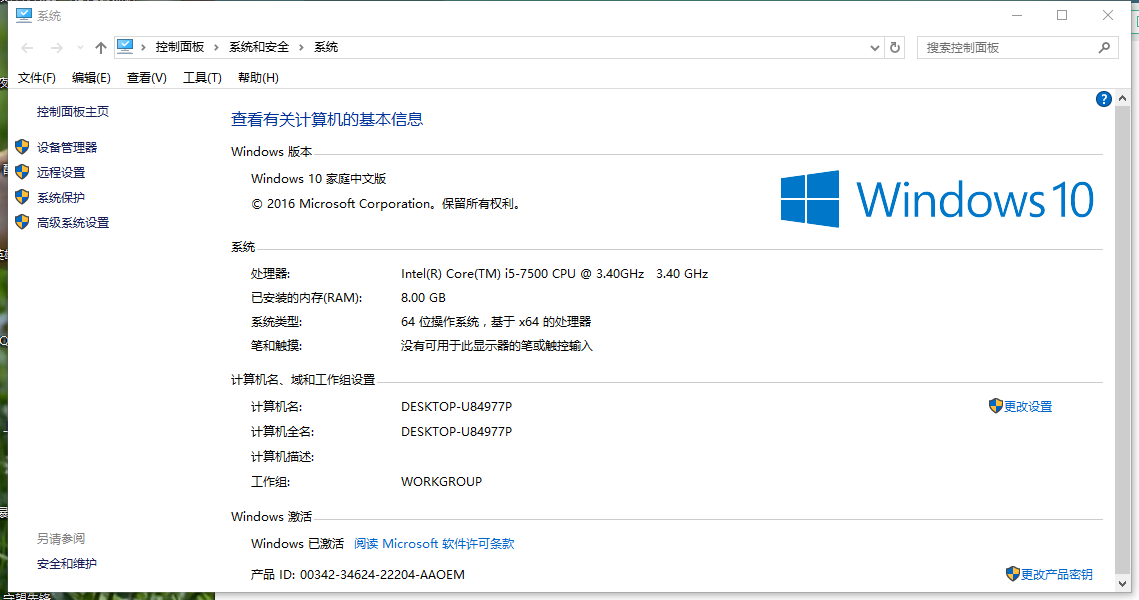
Task: Select the DESKTOP-U84977P value beside 计算机全名
Action: coord(456,431)
